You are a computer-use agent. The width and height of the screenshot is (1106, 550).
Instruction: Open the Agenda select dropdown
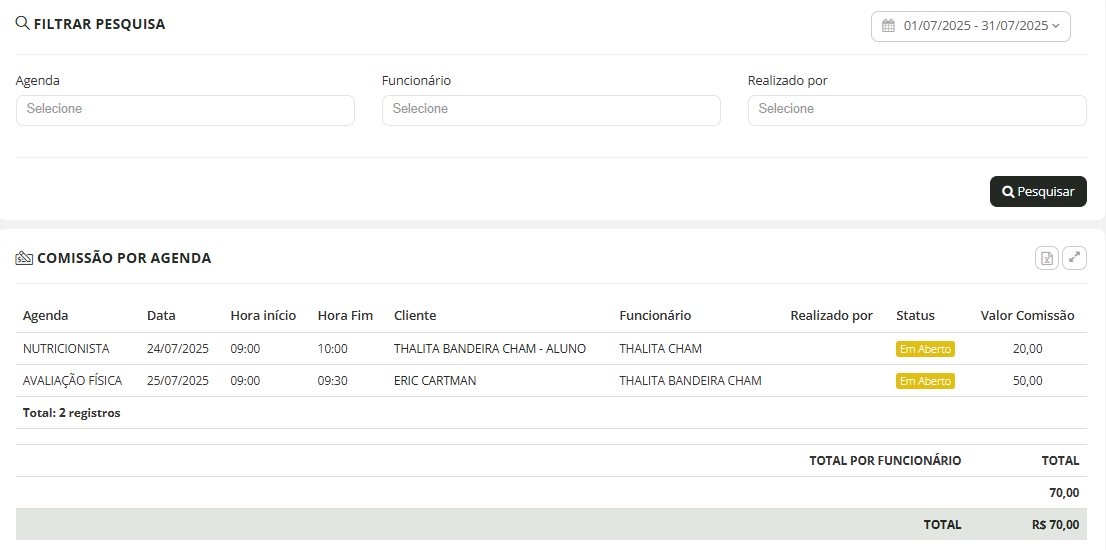tap(185, 110)
